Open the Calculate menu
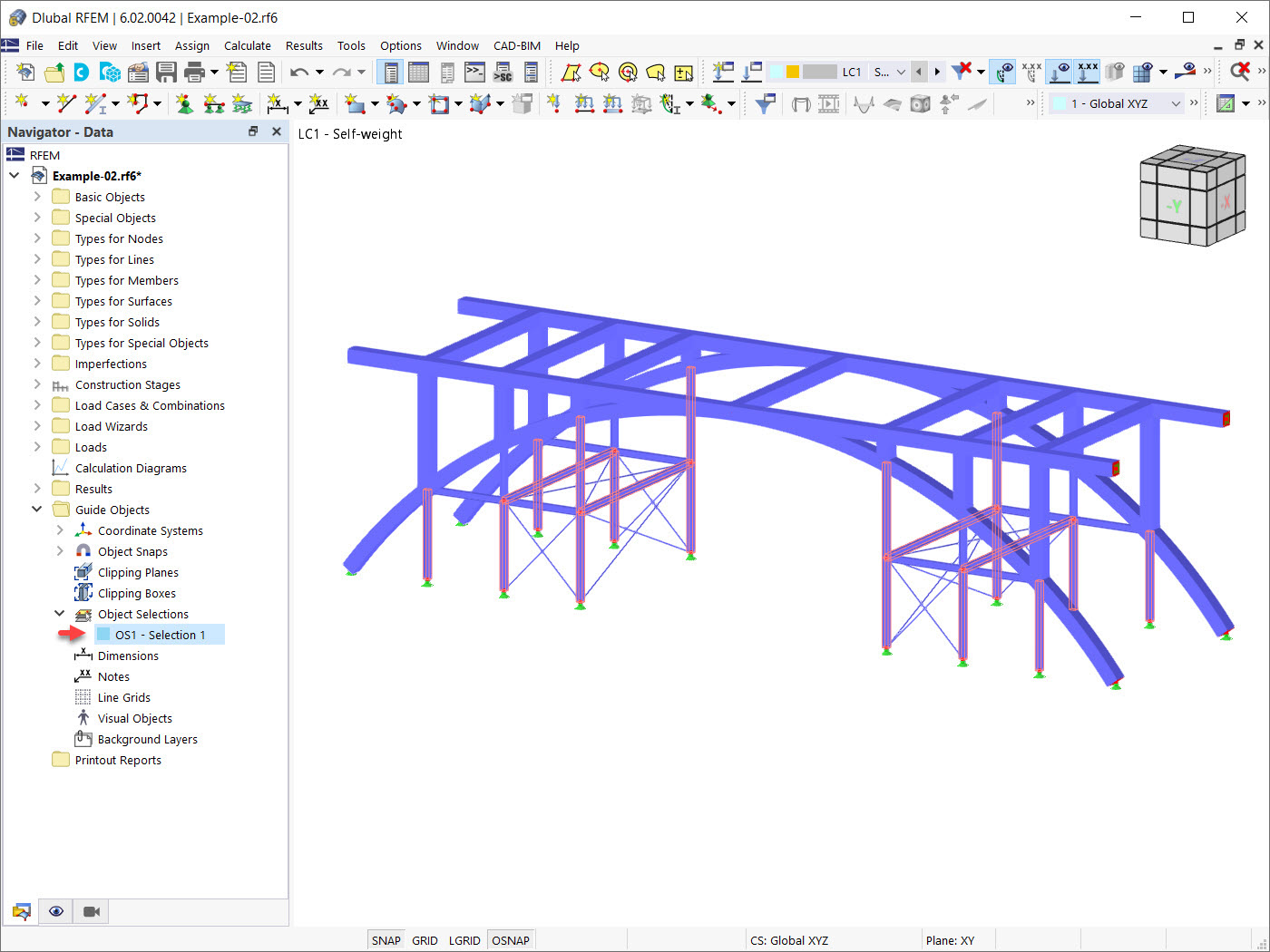The height and width of the screenshot is (952, 1270). (x=248, y=45)
